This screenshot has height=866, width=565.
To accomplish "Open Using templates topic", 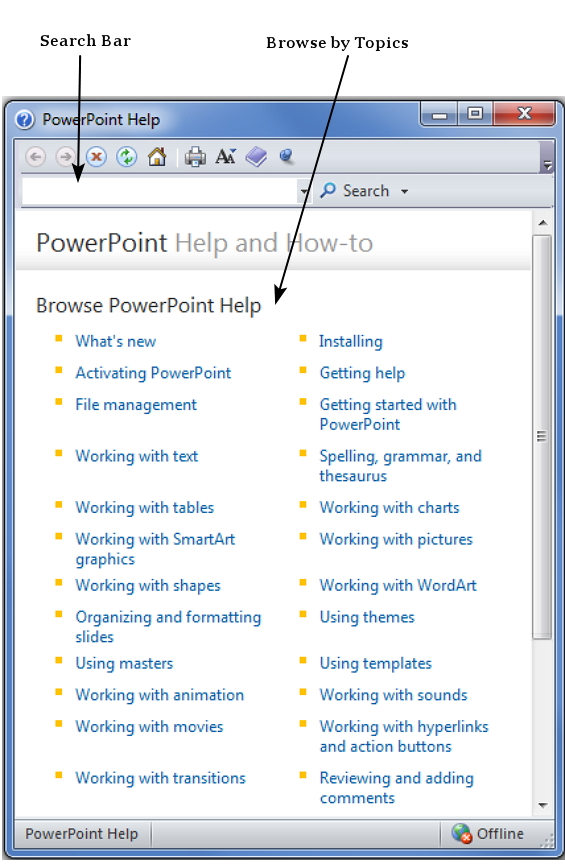I will (376, 663).
